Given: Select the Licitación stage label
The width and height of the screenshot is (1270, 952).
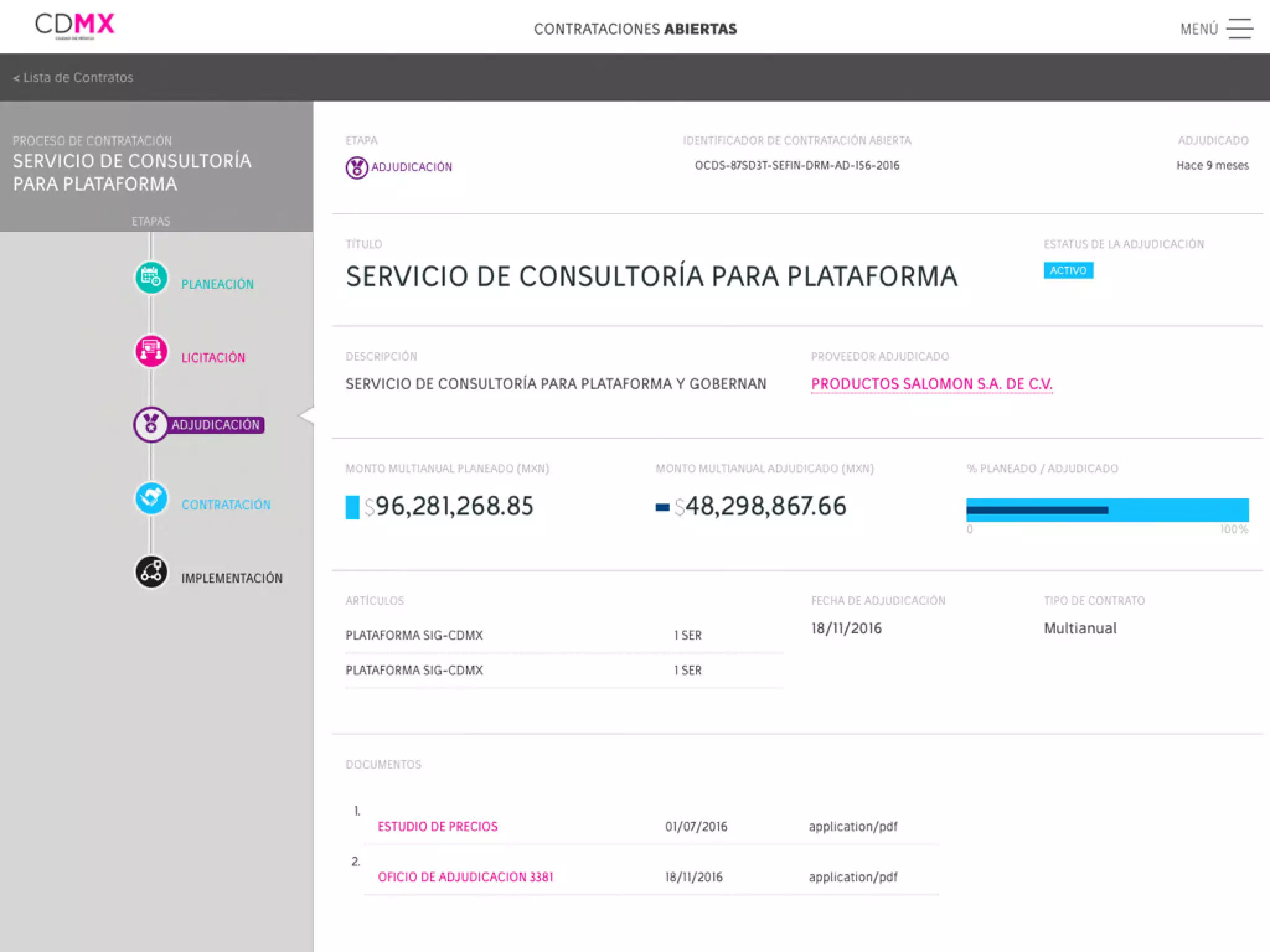Looking at the screenshot, I should coord(213,358).
